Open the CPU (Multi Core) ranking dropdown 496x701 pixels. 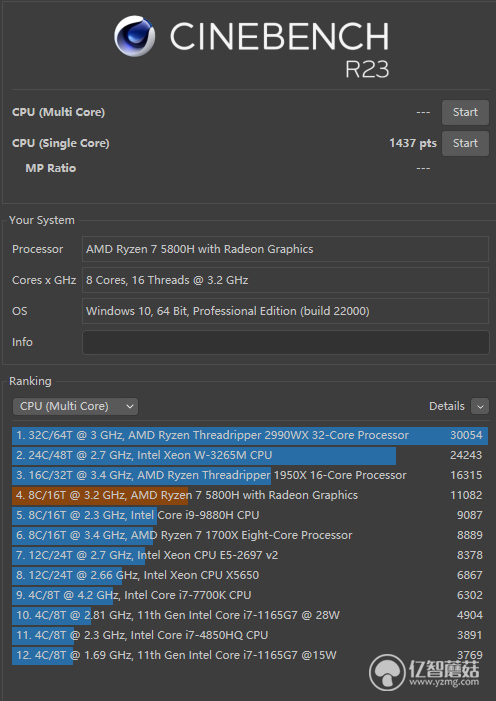pos(75,406)
